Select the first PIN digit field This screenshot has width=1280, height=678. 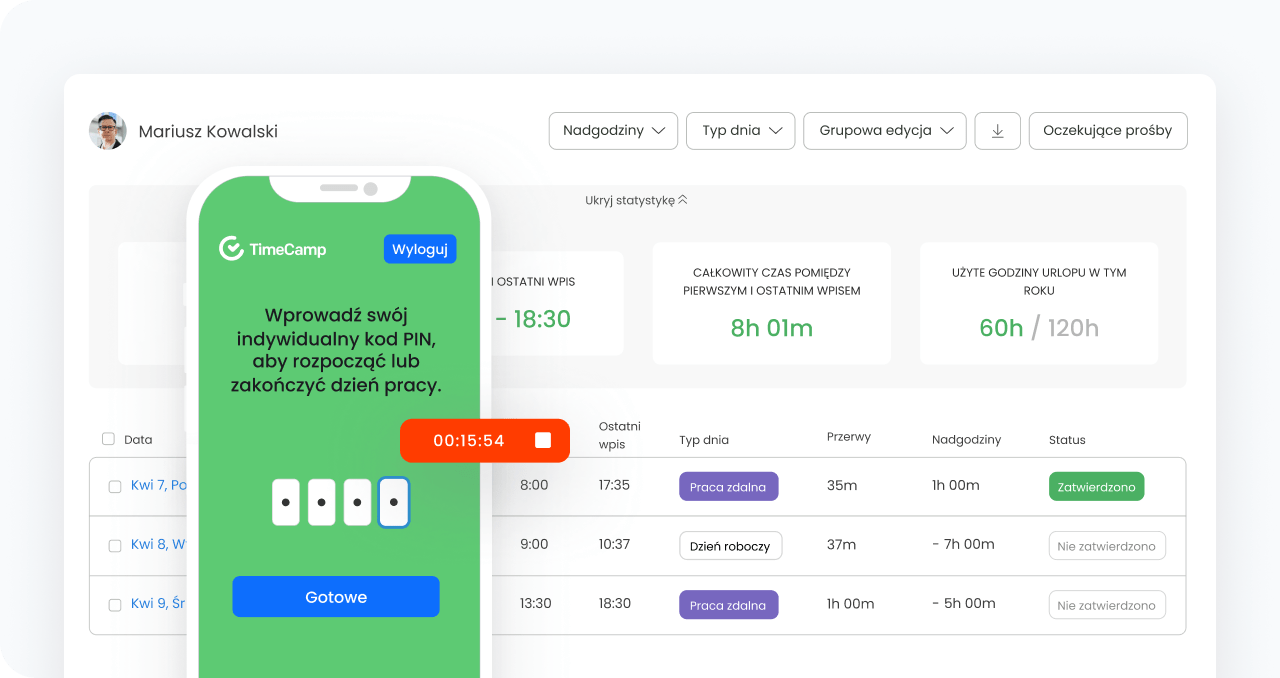(286, 502)
